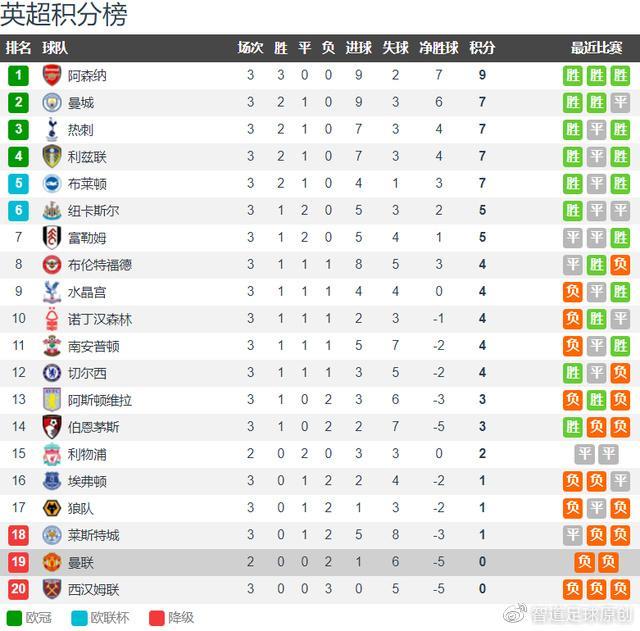Image resolution: width=640 pixels, height=631 pixels.
Task: Open team name 布伦特福德
Action: click(100, 265)
